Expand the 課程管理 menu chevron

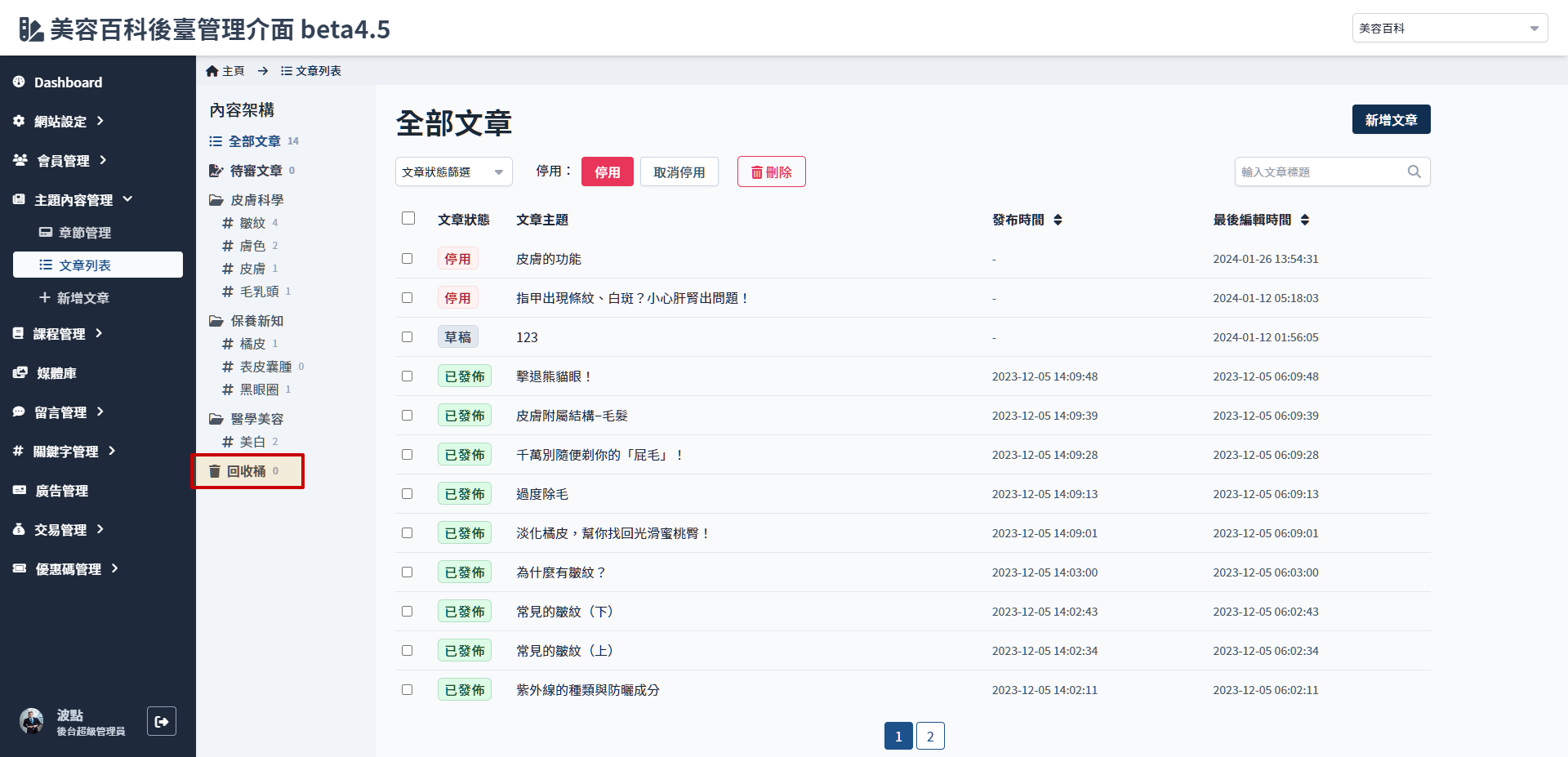pos(99,333)
